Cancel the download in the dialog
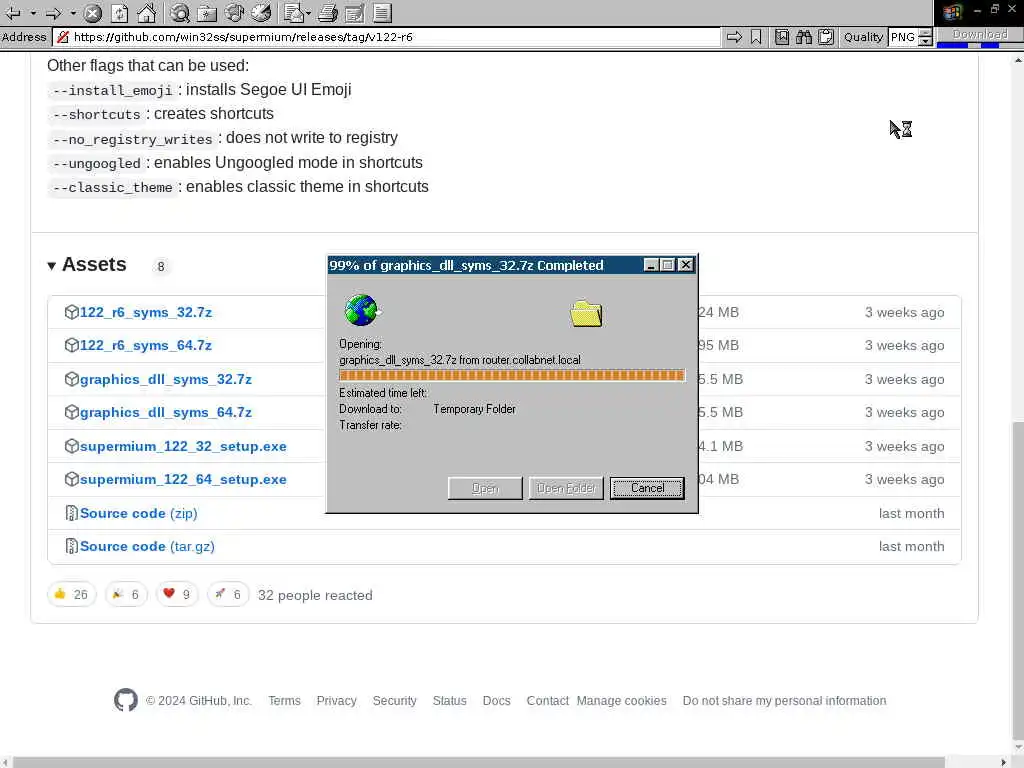 click(647, 488)
